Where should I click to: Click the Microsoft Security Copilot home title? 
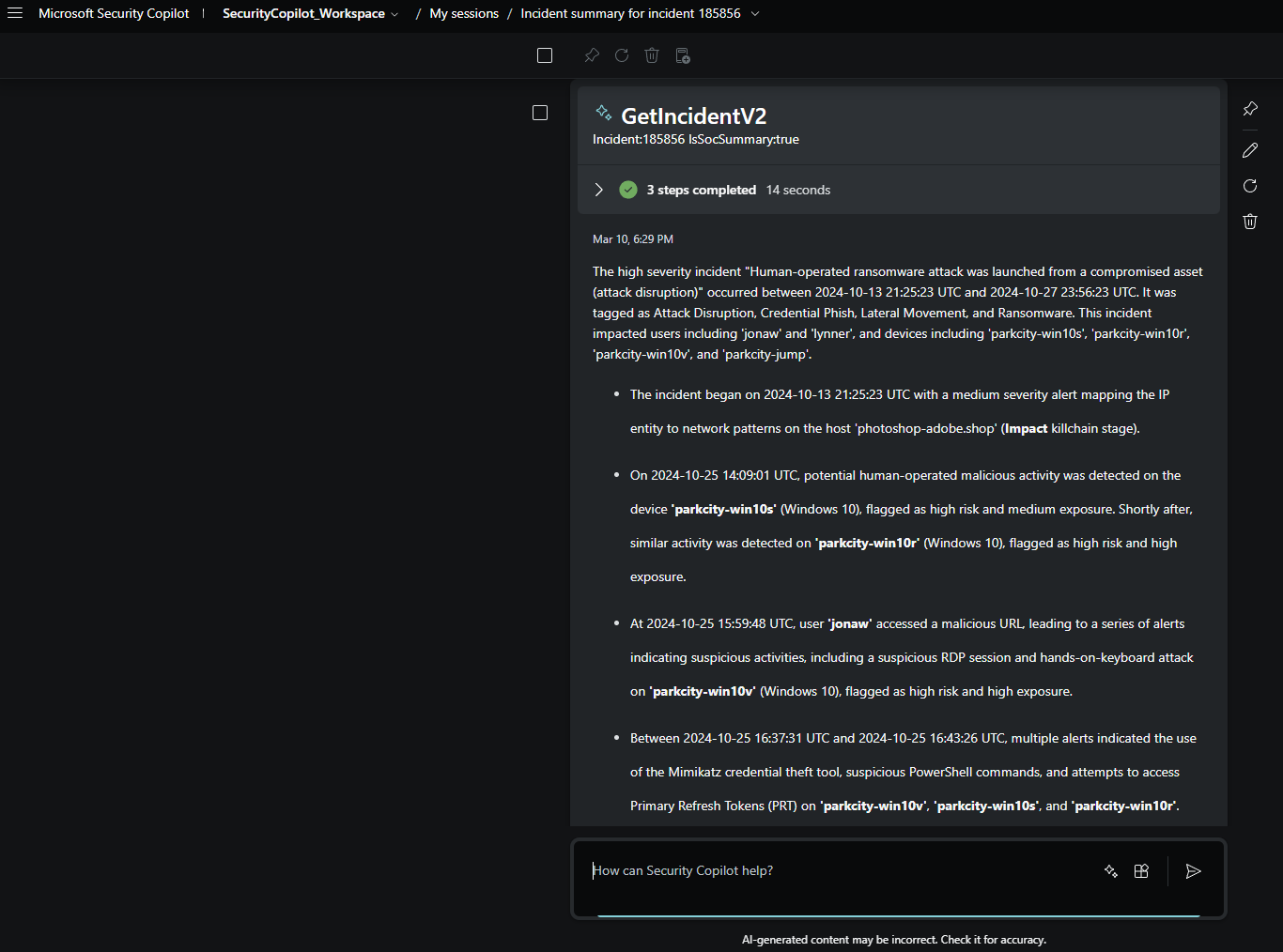point(114,13)
